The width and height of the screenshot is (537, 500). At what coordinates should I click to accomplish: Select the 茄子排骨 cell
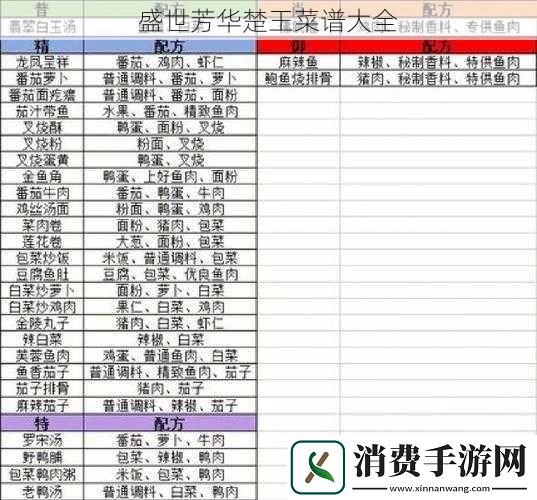[42, 388]
